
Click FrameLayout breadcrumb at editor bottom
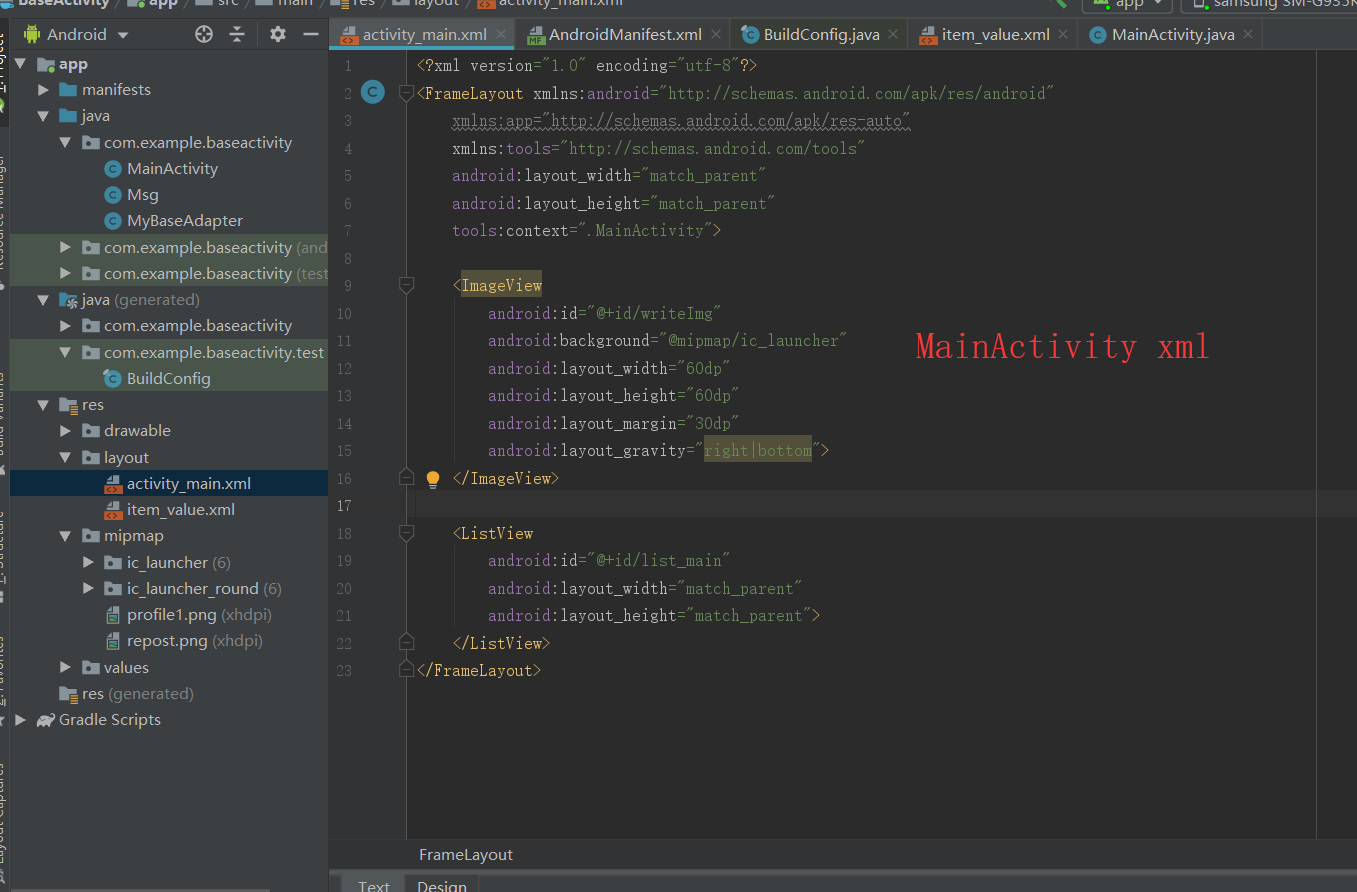[465, 855]
